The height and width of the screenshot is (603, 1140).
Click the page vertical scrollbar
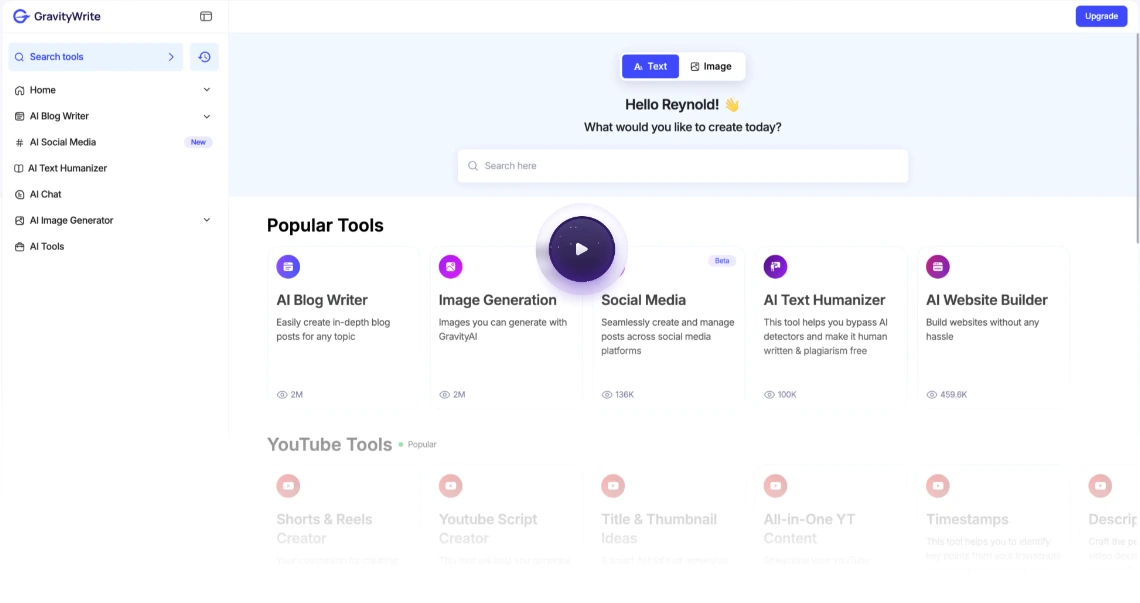click(1136, 138)
